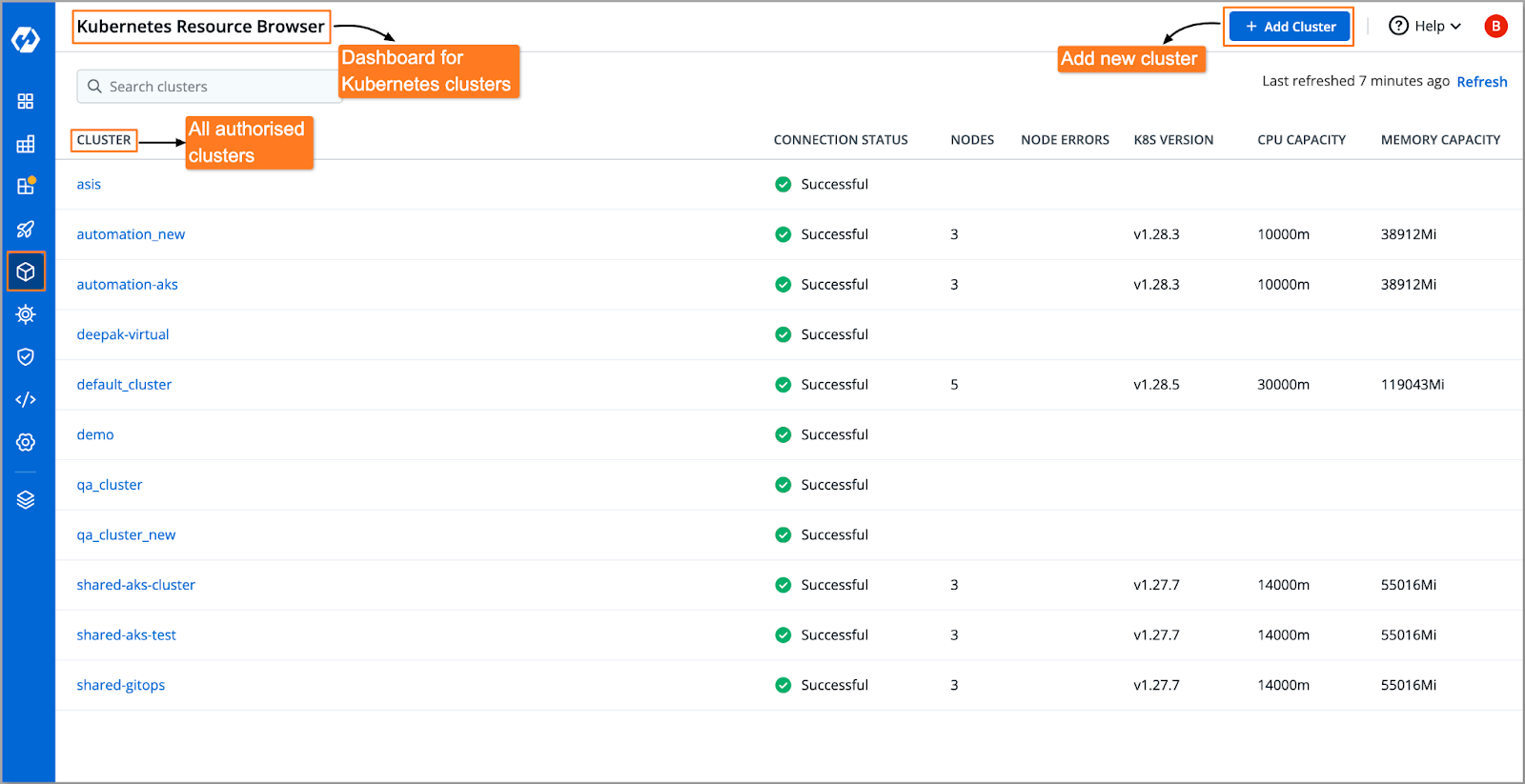Click v1.28.5 version in default_cluster row
The height and width of the screenshot is (784, 1525).
pos(1156,385)
